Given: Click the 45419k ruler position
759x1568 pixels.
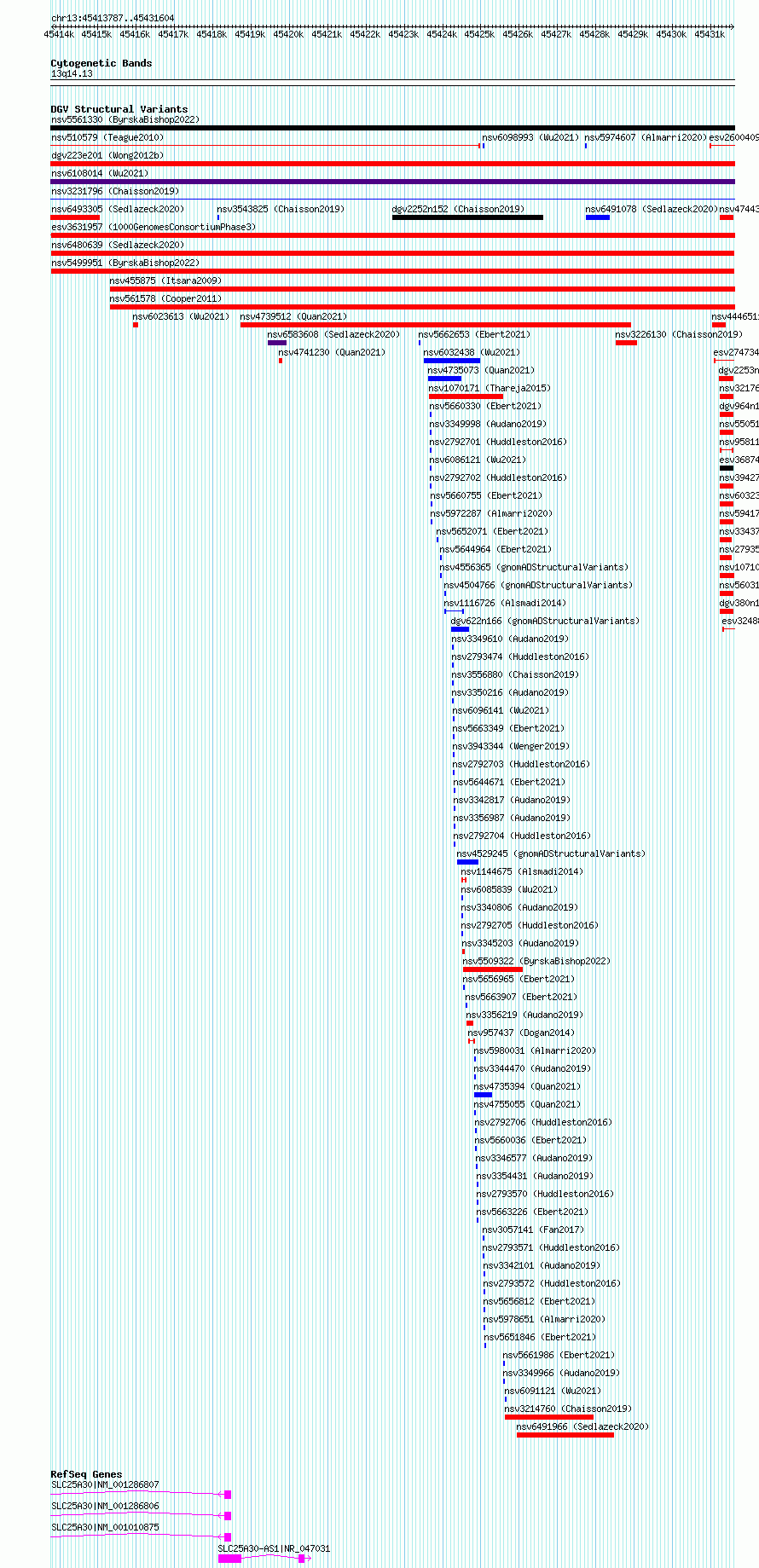Looking at the screenshot, I should point(250,34).
